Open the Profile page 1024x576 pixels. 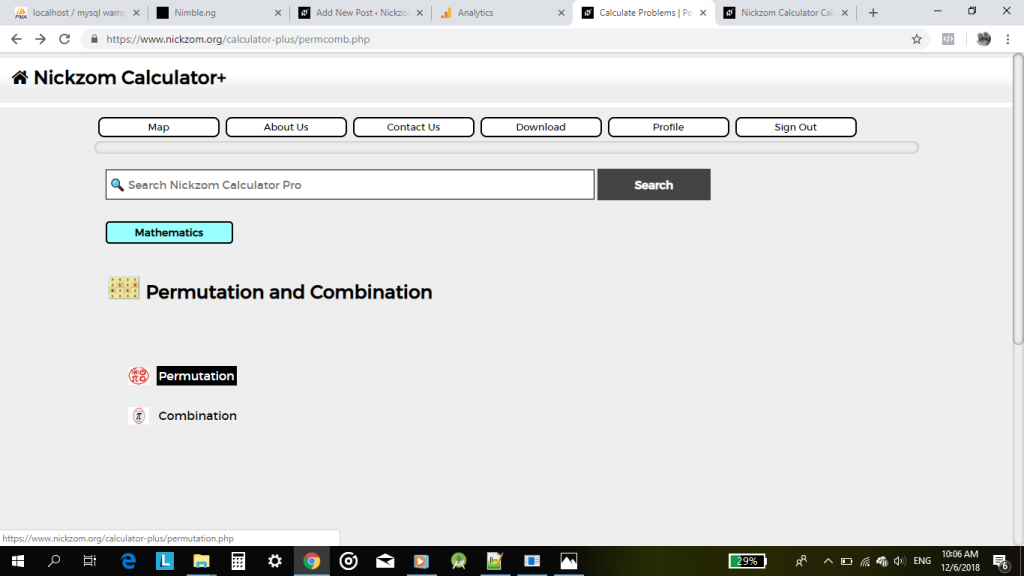pyautogui.click(x=668, y=127)
